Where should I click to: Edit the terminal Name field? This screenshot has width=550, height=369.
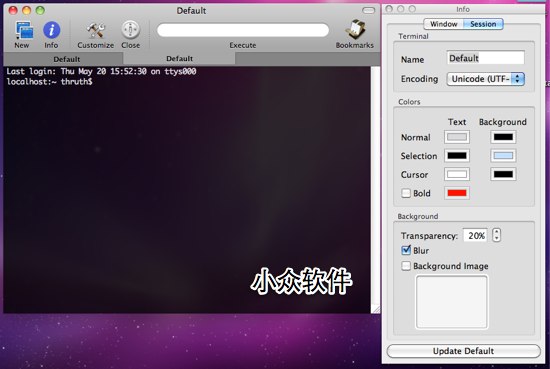coord(485,58)
